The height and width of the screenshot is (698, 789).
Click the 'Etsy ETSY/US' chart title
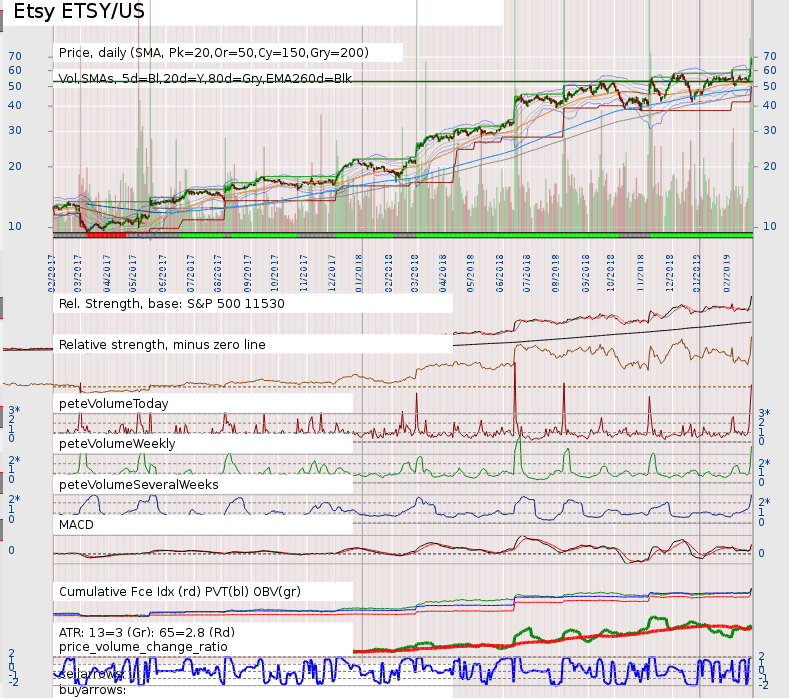(78, 11)
